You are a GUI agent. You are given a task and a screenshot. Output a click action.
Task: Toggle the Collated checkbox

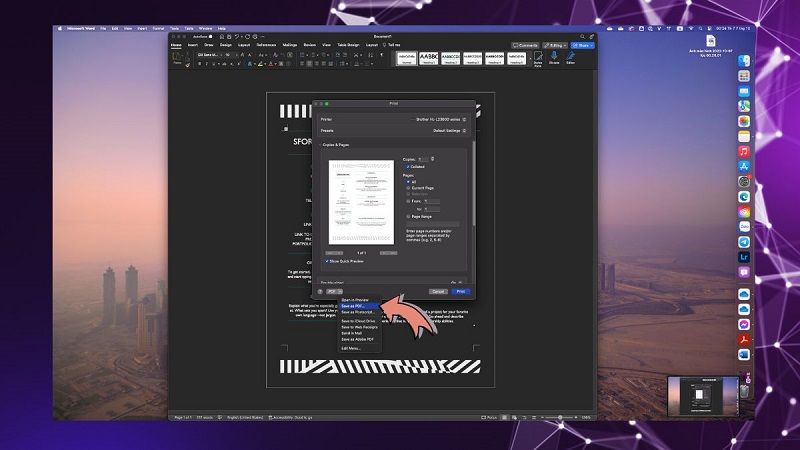pyautogui.click(x=408, y=167)
